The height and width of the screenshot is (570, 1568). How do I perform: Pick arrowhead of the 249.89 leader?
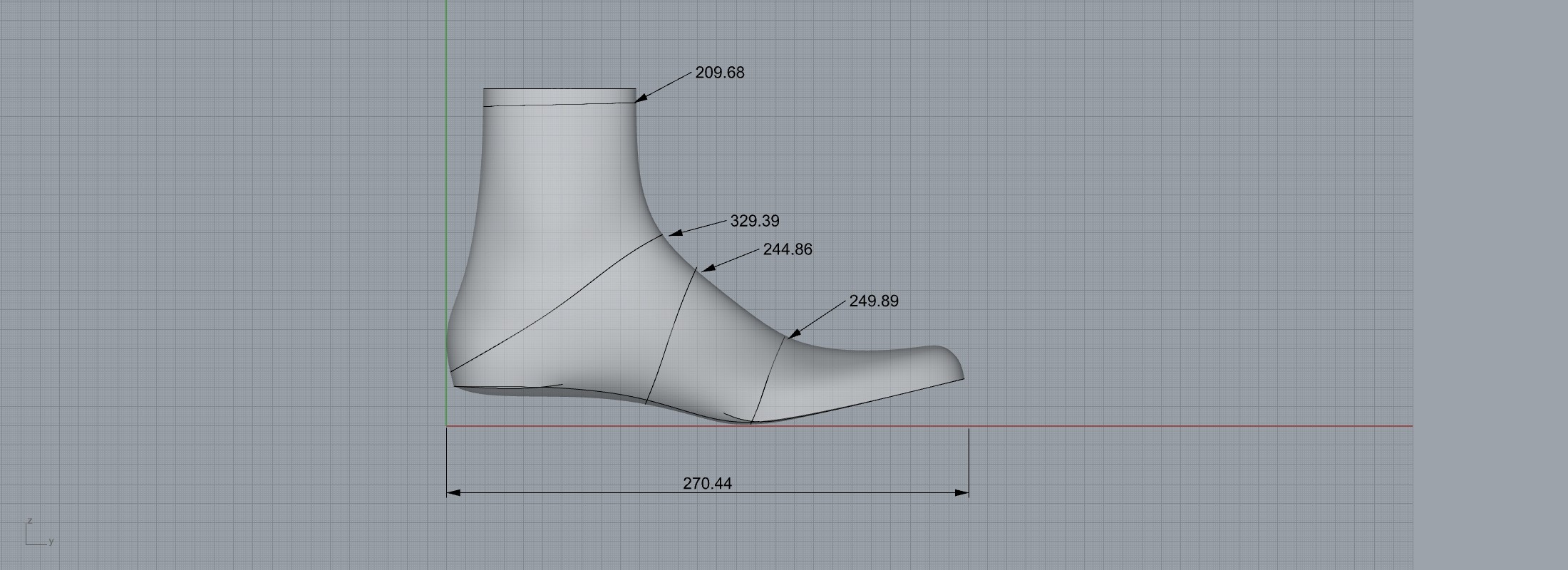(x=793, y=333)
